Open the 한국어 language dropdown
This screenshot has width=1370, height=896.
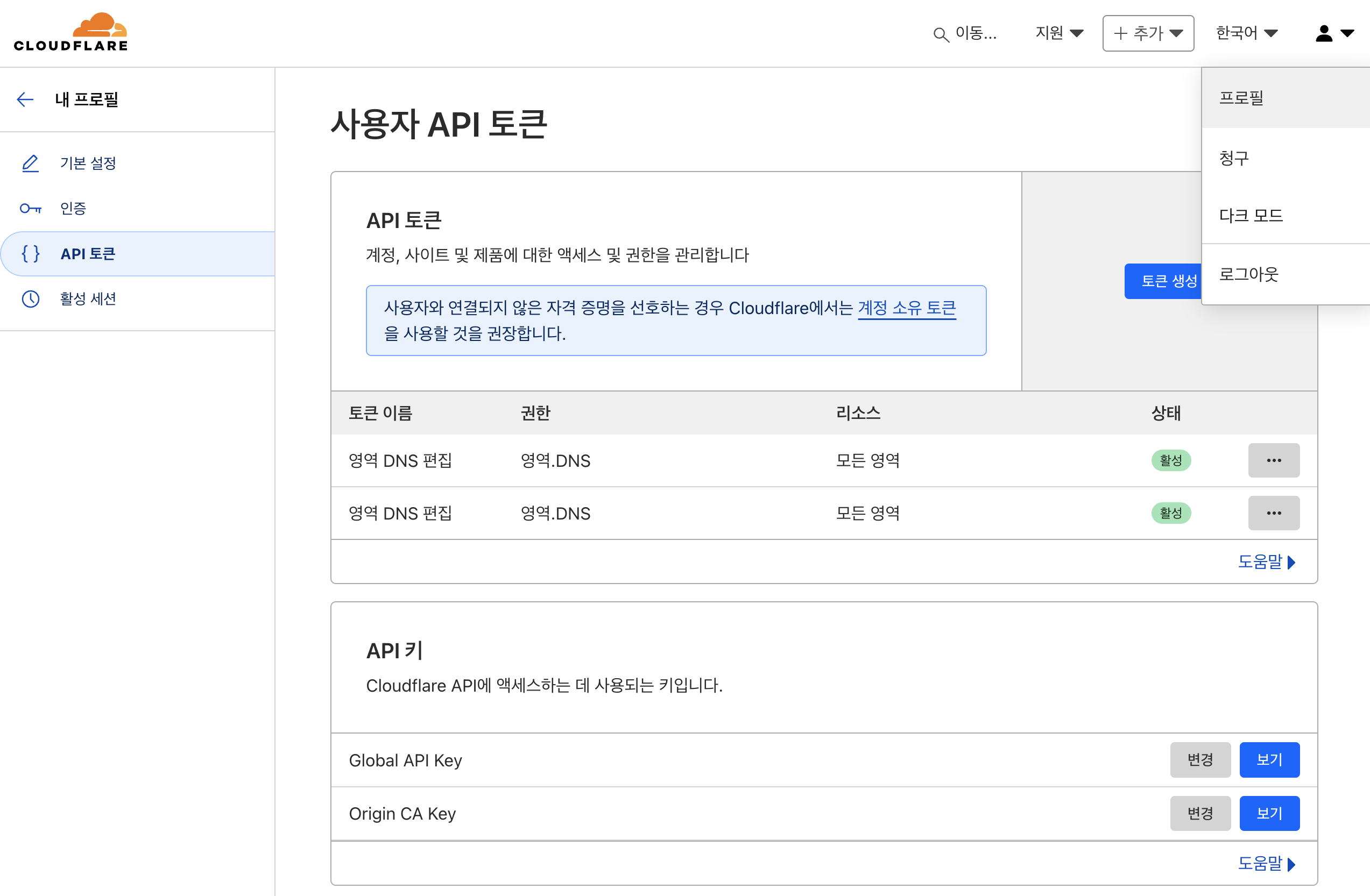coord(1246,33)
